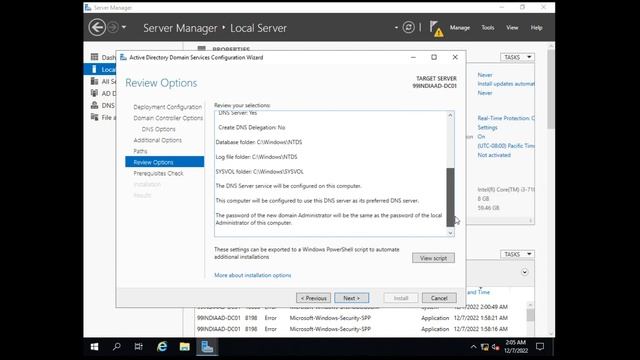640x360 pixels.
Task: Maximize the AD DS Configuration Wizard window
Action: (x=434, y=57)
